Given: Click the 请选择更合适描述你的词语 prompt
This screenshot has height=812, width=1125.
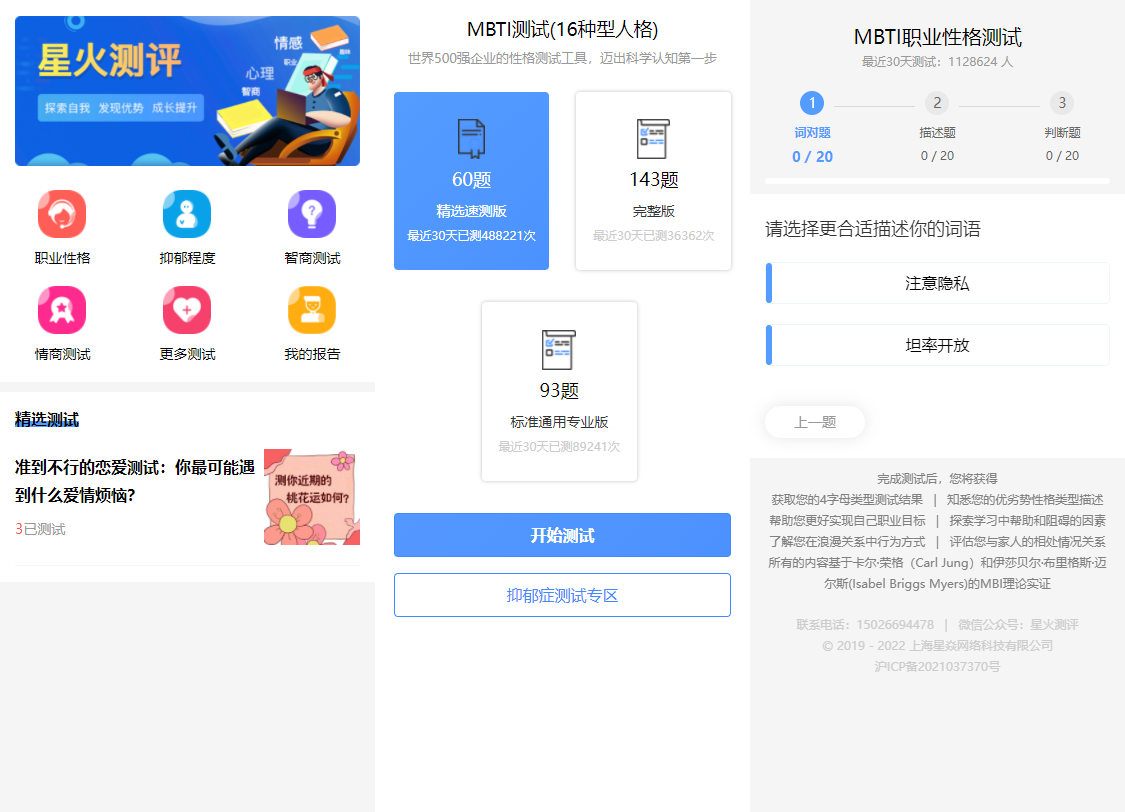Looking at the screenshot, I should 872,229.
